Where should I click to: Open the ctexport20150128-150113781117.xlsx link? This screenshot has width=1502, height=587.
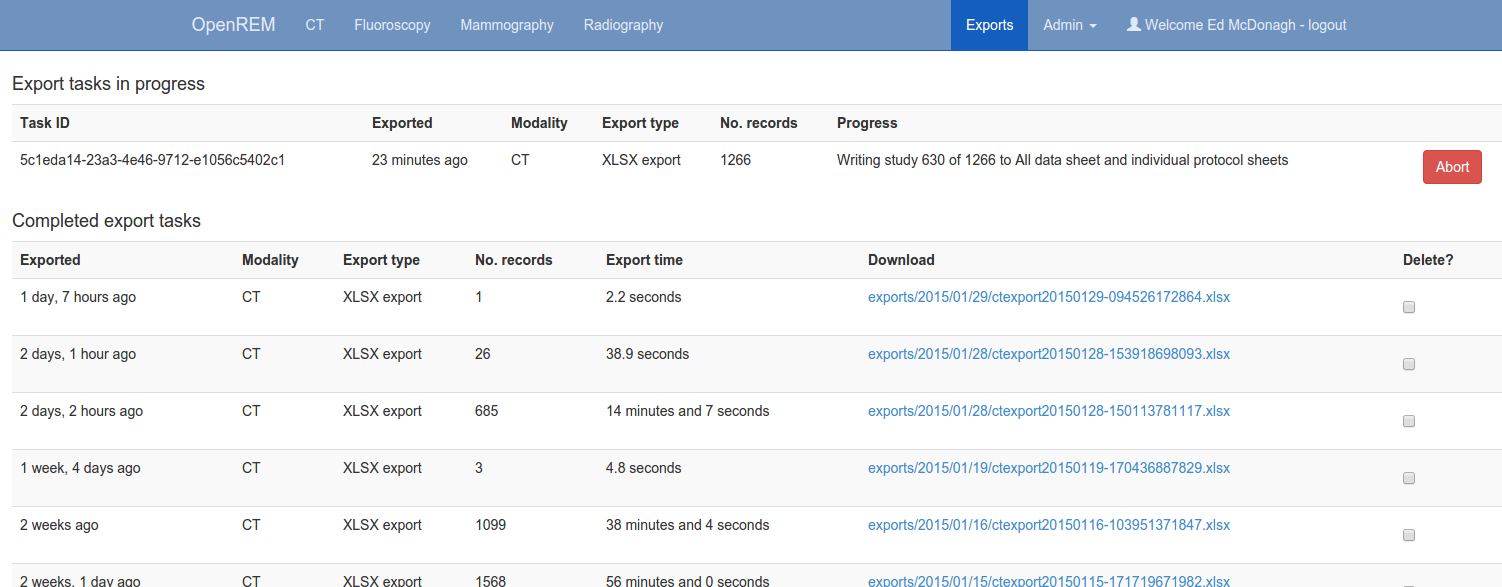tap(1048, 411)
